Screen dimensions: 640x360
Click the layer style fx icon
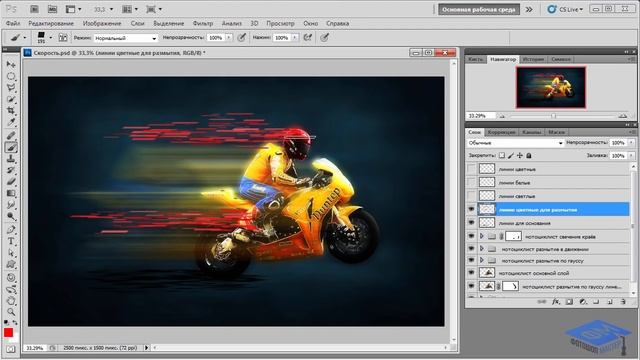[556, 302]
